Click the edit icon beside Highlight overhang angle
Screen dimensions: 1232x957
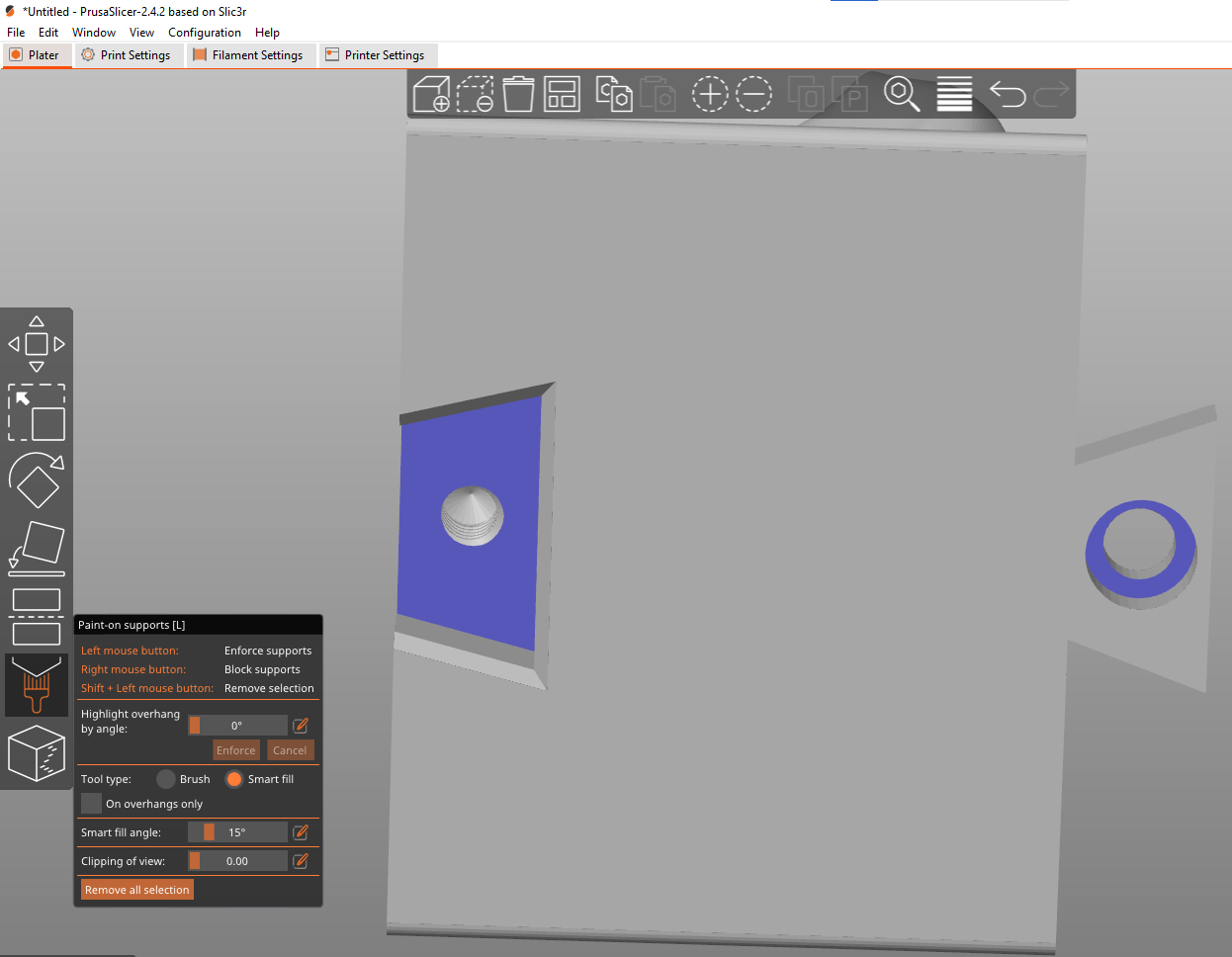click(301, 726)
